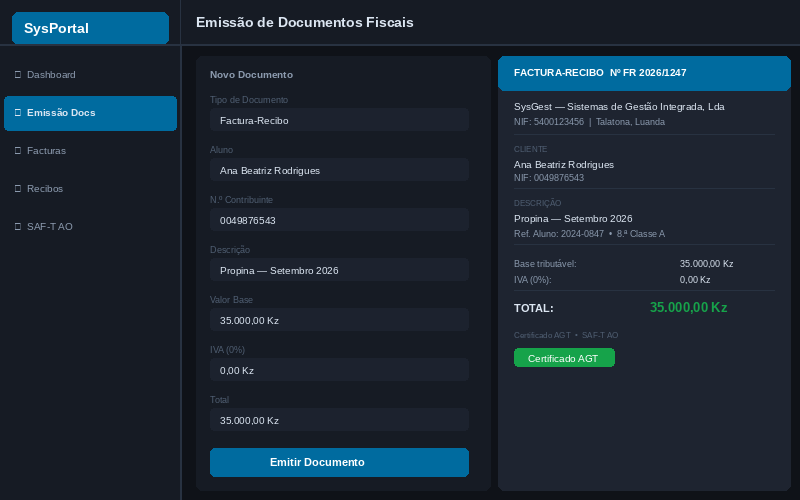Click client name in invoice preview
800x500 pixels.
[x=564, y=165]
